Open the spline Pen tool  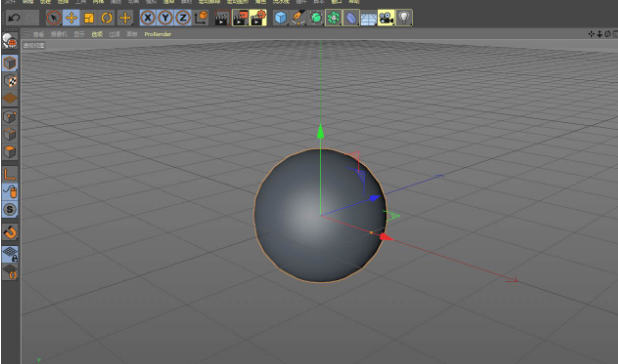298,18
